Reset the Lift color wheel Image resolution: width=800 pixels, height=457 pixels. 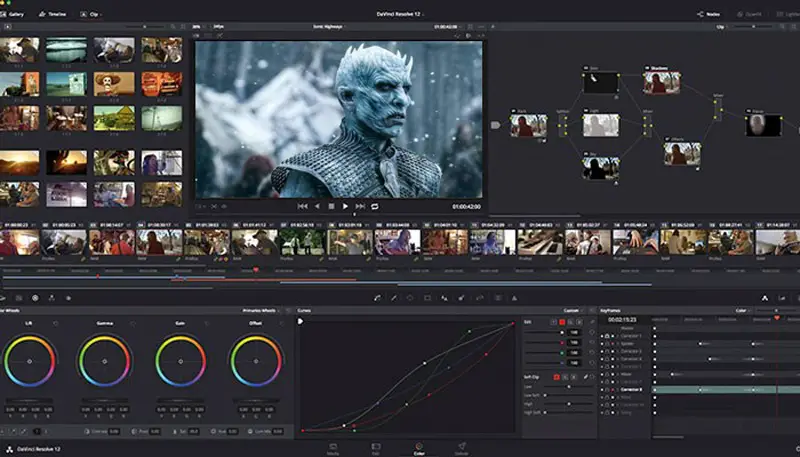[56, 323]
